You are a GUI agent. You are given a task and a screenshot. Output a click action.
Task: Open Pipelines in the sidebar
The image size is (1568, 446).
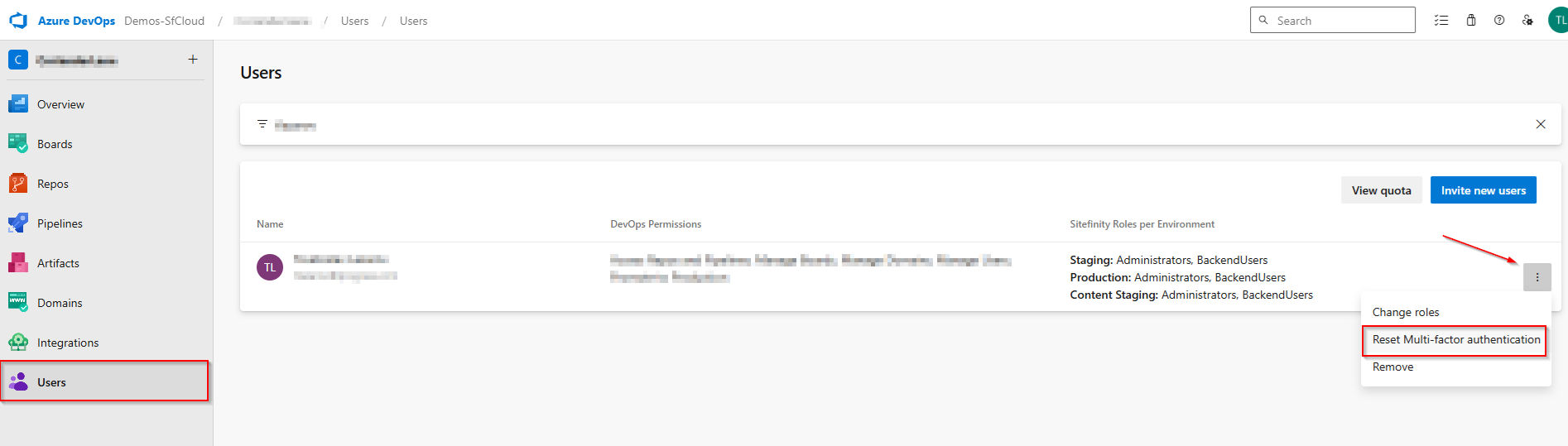105,223
